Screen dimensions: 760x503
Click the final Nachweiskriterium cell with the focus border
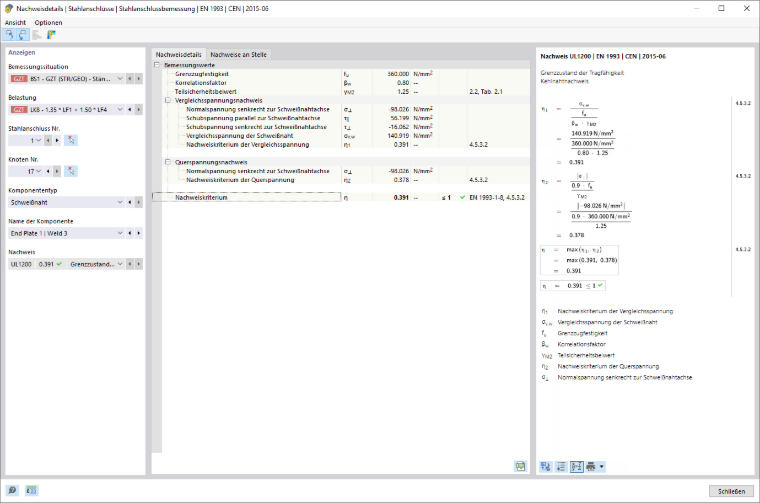(x=247, y=197)
